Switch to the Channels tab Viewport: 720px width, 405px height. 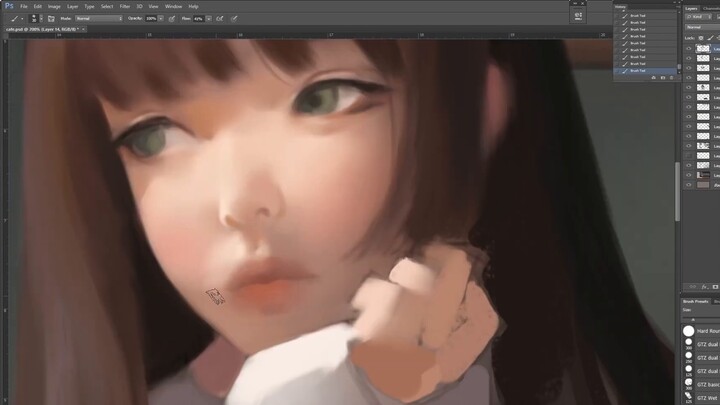pyautogui.click(x=711, y=8)
